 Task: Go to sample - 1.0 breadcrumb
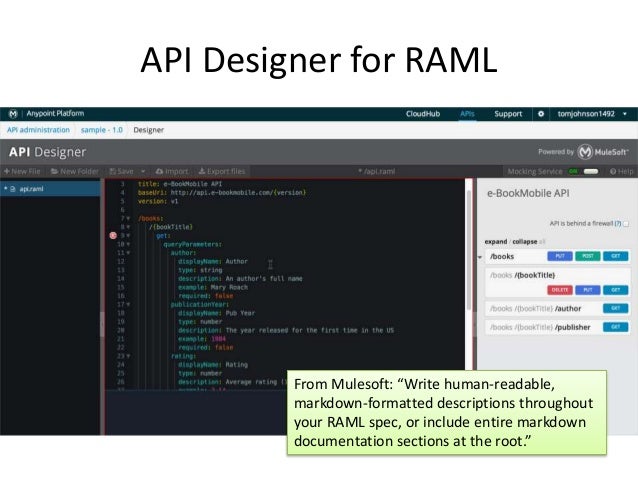pos(101,130)
